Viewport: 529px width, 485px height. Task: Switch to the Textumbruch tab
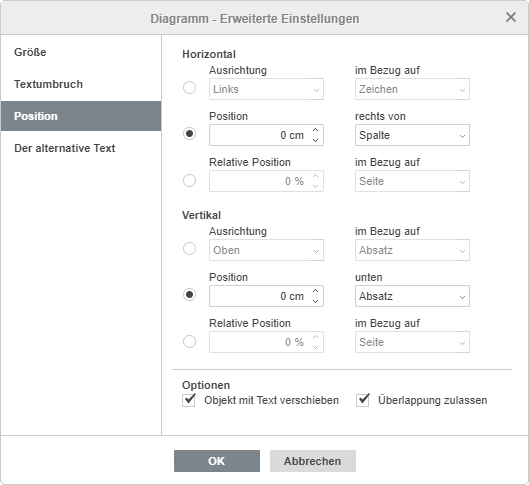[81, 84]
